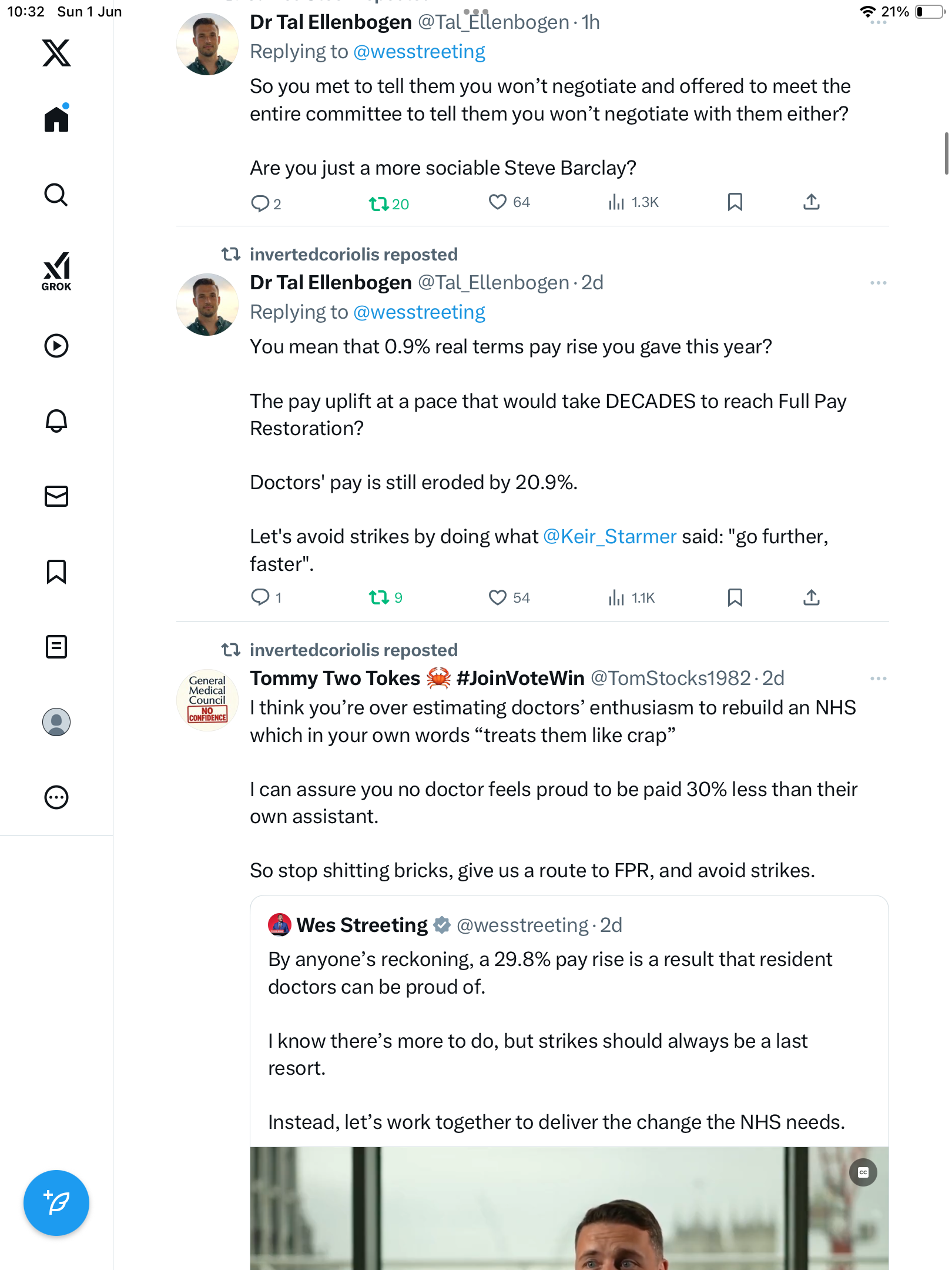952x1270 pixels.
Task: Open the sidebar More circle menu
Action: pos(56,797)
